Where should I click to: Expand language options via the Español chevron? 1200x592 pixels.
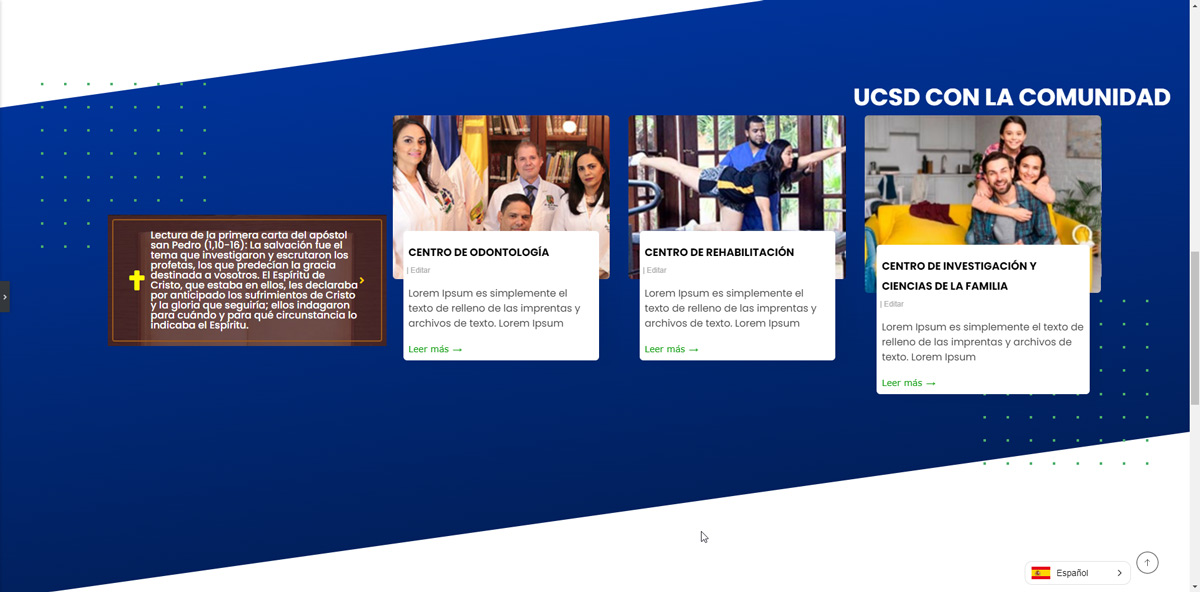point(1119,573)
